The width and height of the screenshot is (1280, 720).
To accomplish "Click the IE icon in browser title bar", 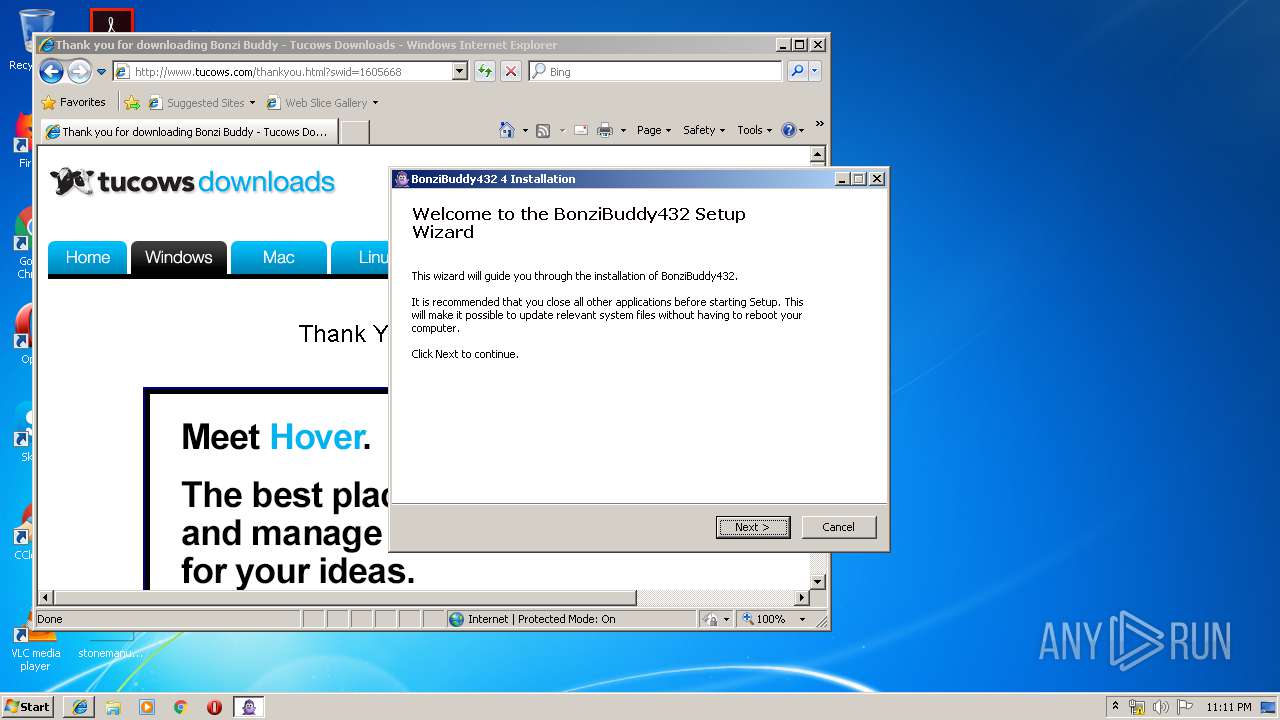I will [46, 45].
